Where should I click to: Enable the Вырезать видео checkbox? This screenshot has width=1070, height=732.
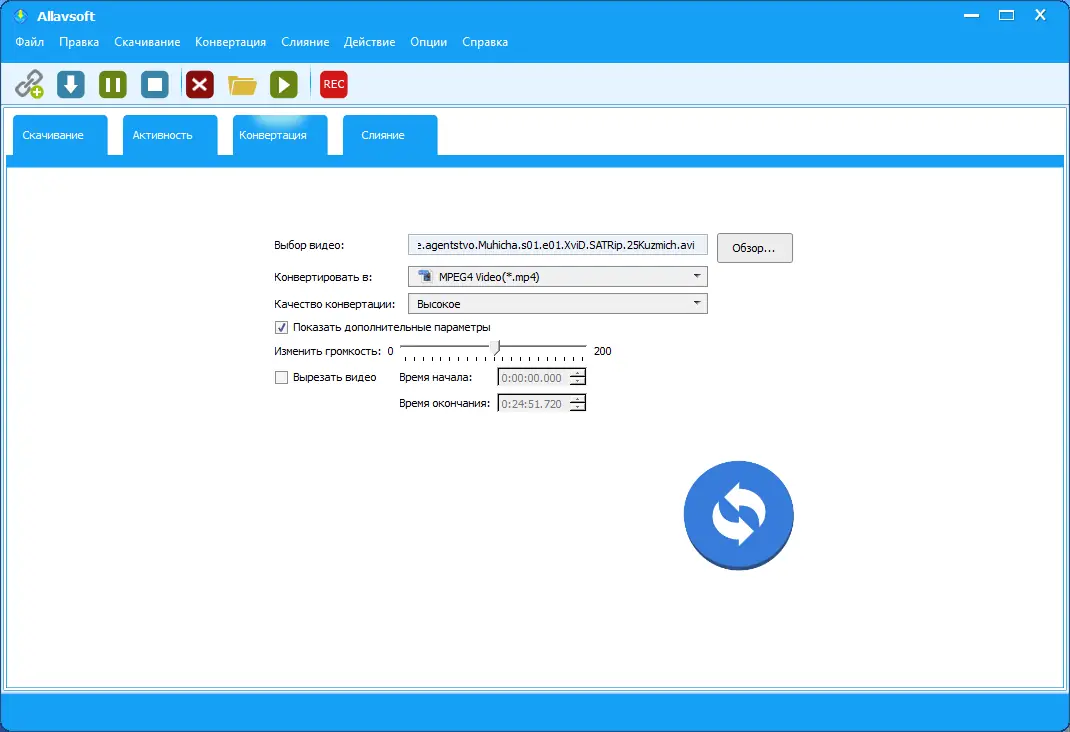(x=281, y=377)
